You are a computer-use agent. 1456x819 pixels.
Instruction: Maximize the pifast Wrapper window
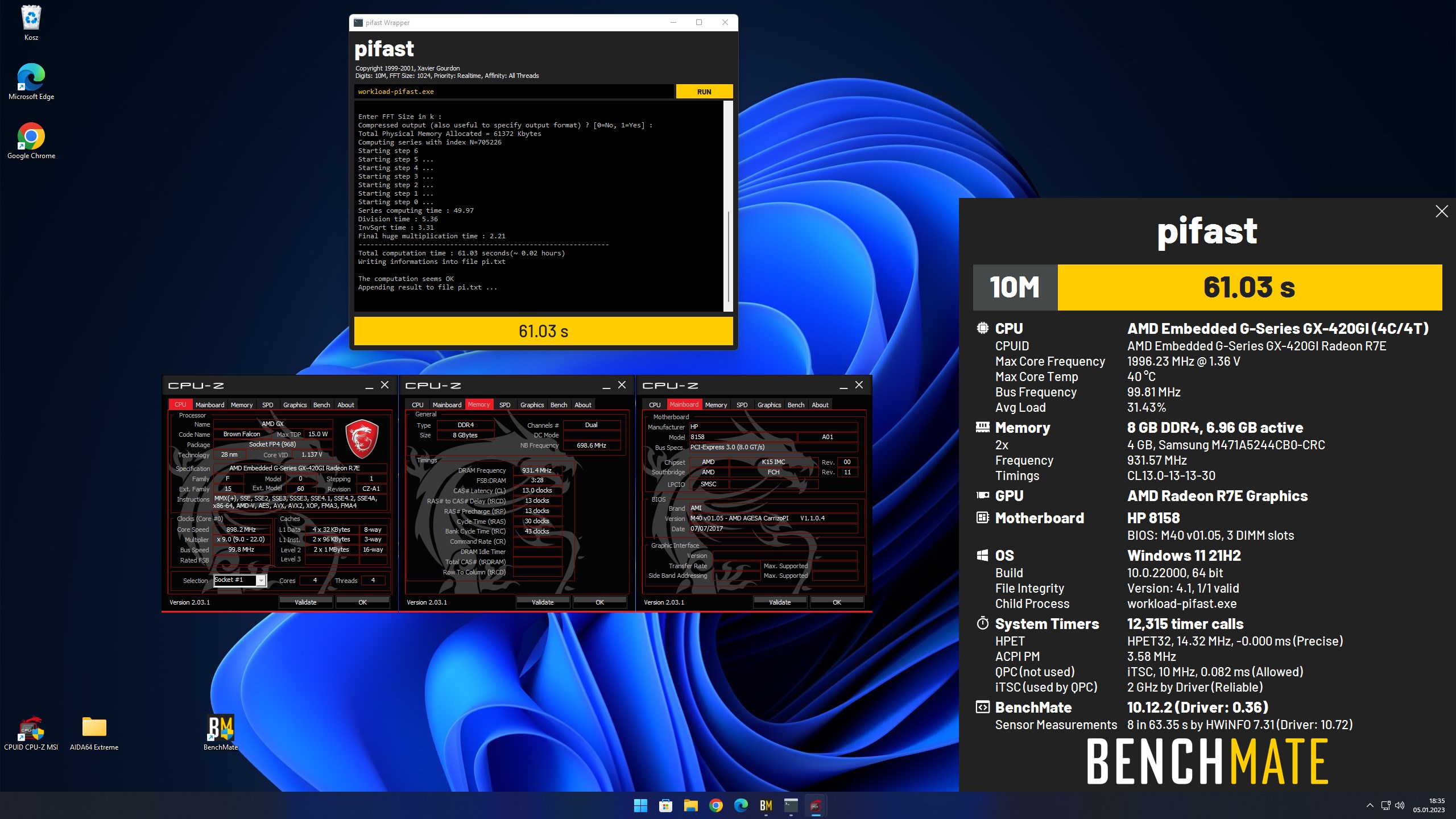pyautogui.click(x=699, y=23)
